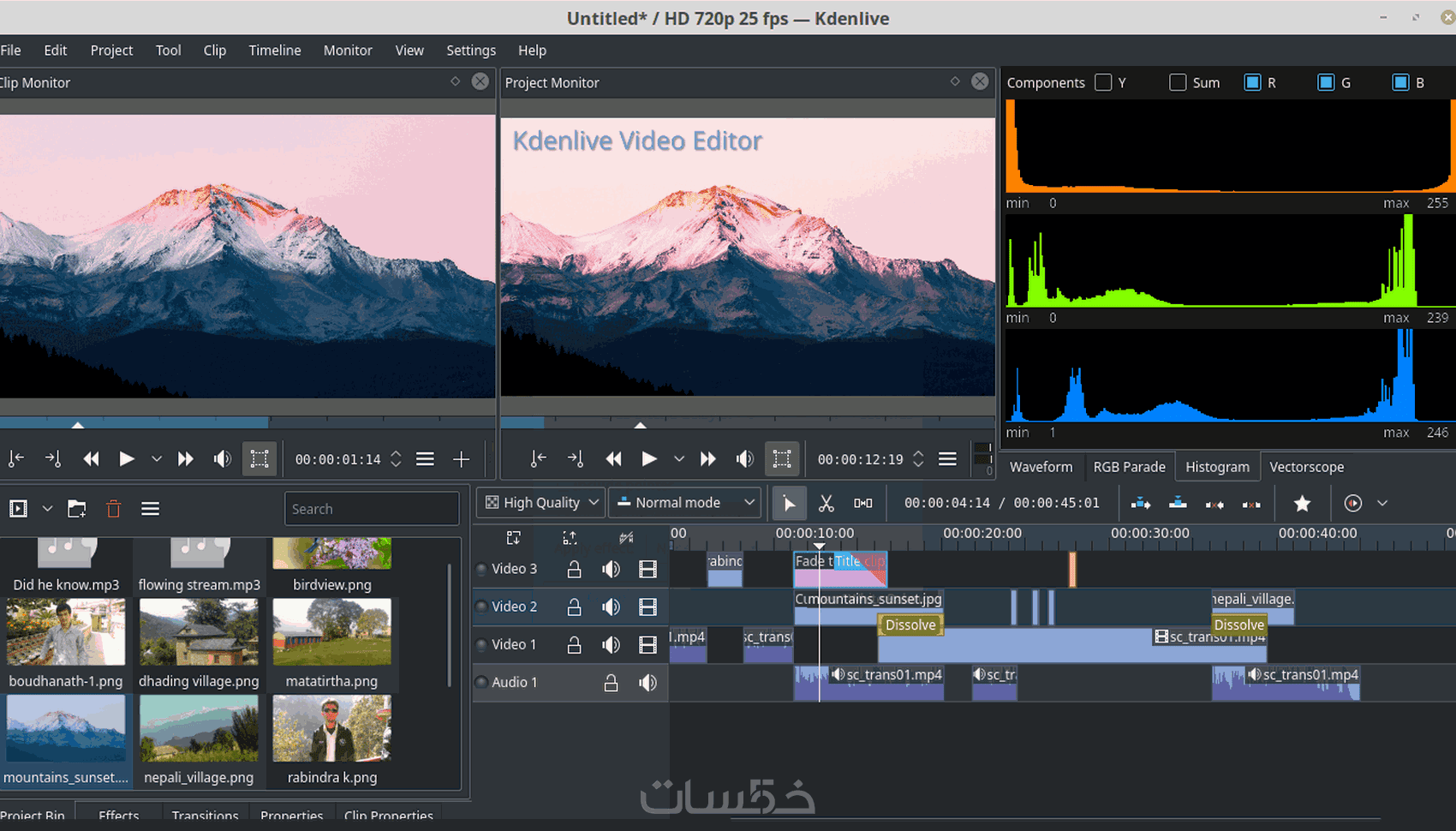
Task: Switch to the RGB Parade tab
Action: click(1129, 467)
